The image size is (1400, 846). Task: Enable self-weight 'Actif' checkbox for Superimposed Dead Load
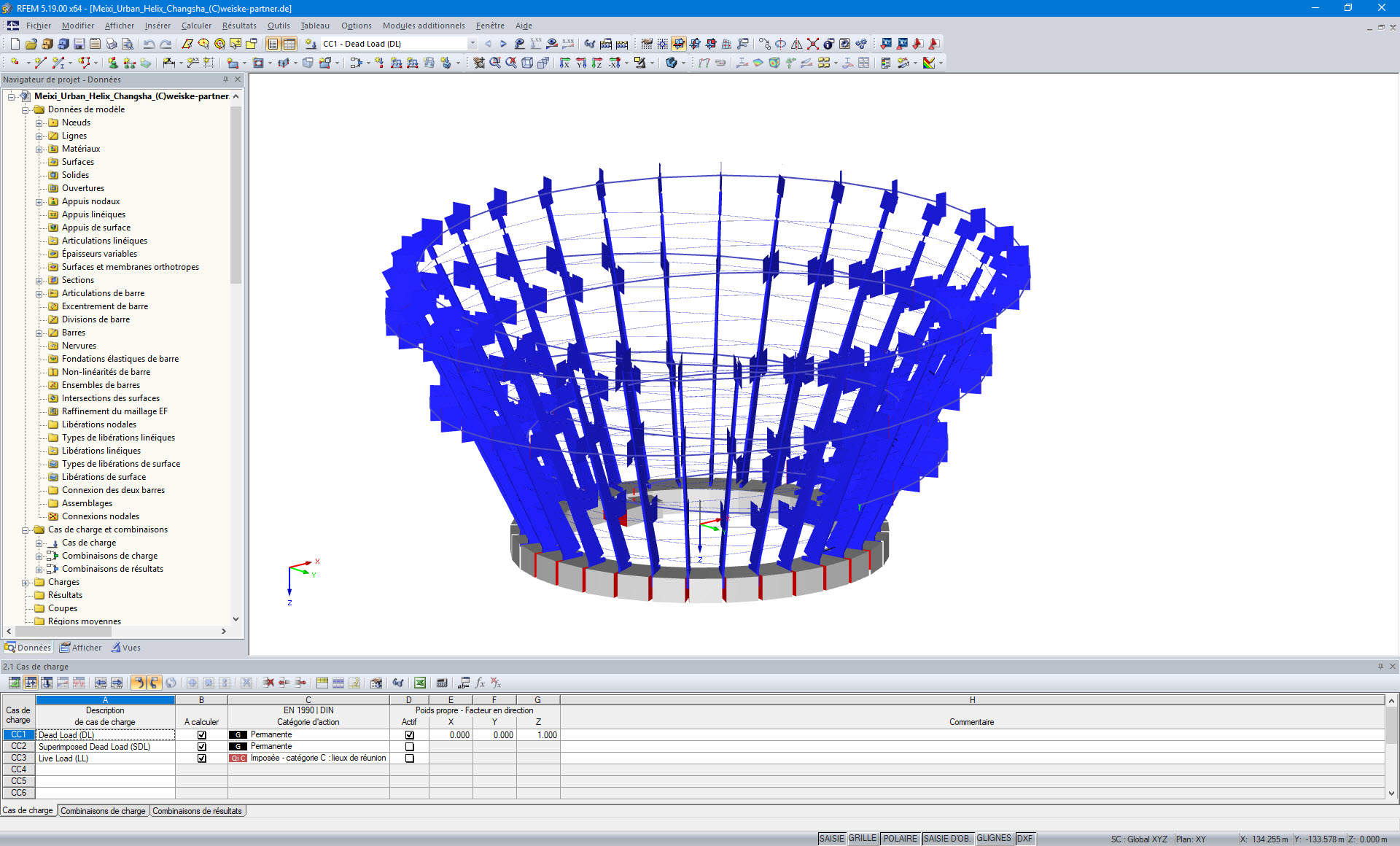[x=409, y=747]
